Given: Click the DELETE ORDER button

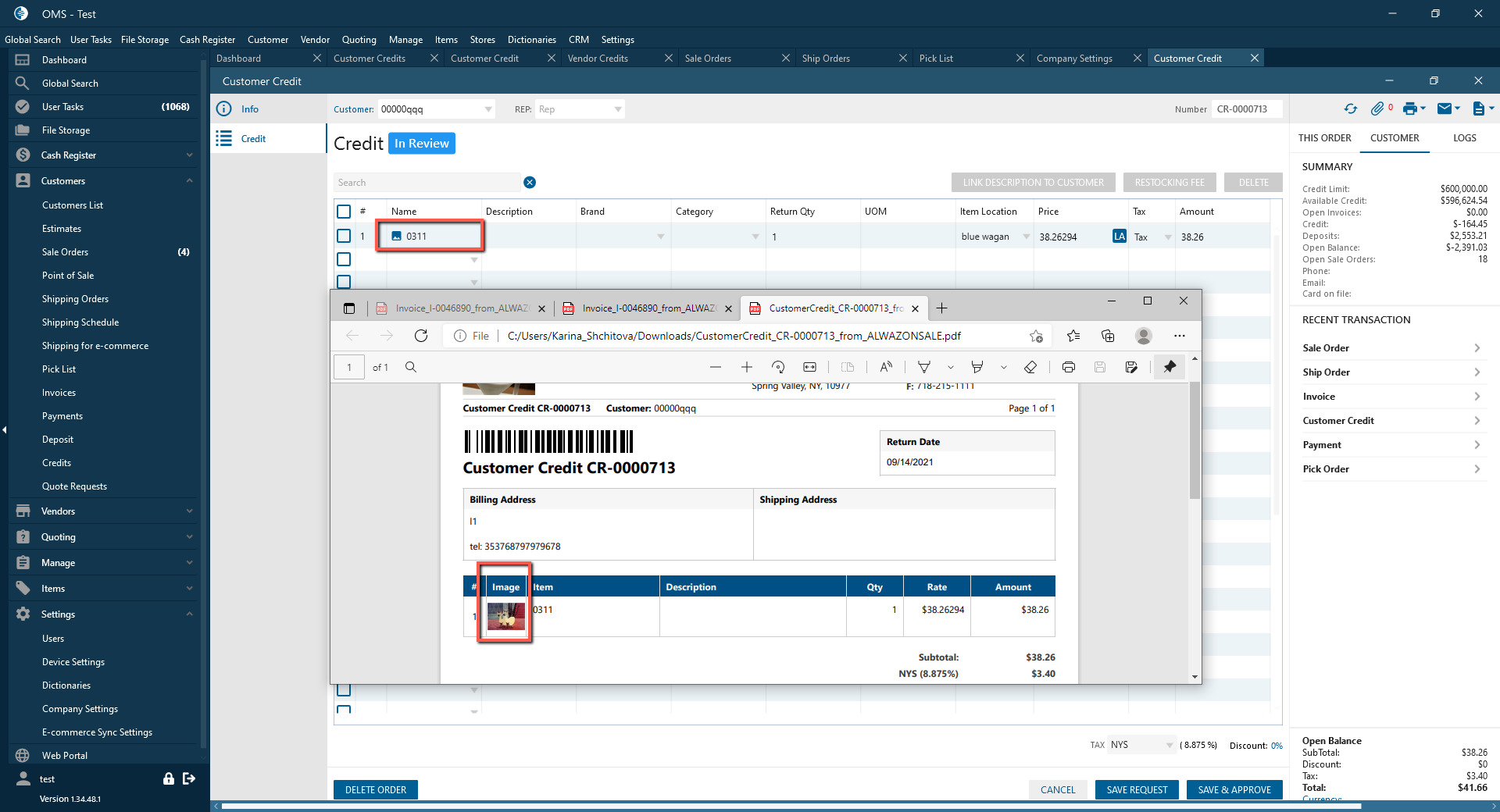Looking at the screenshot, I should pyautogui.click(x=376, y=790).
